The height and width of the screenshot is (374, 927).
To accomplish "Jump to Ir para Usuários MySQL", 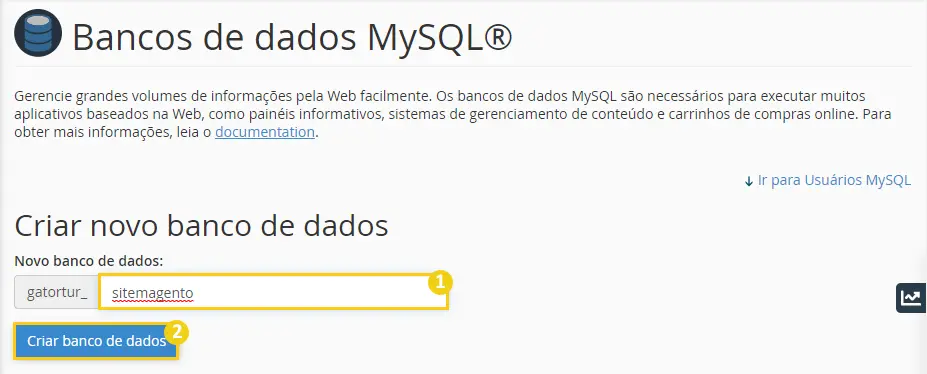I will [834, 181].
